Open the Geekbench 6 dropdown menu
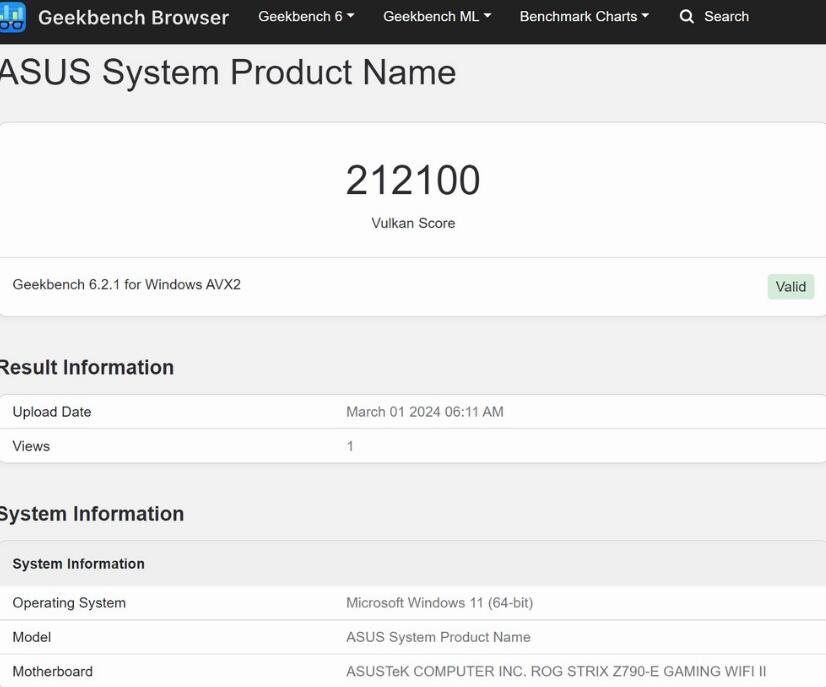826x687 pixels. tap(306, 17)
